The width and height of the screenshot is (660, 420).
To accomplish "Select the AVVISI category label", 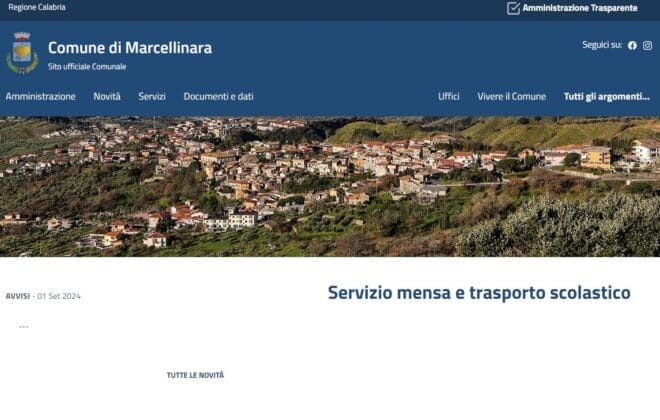I will point(17,296).
